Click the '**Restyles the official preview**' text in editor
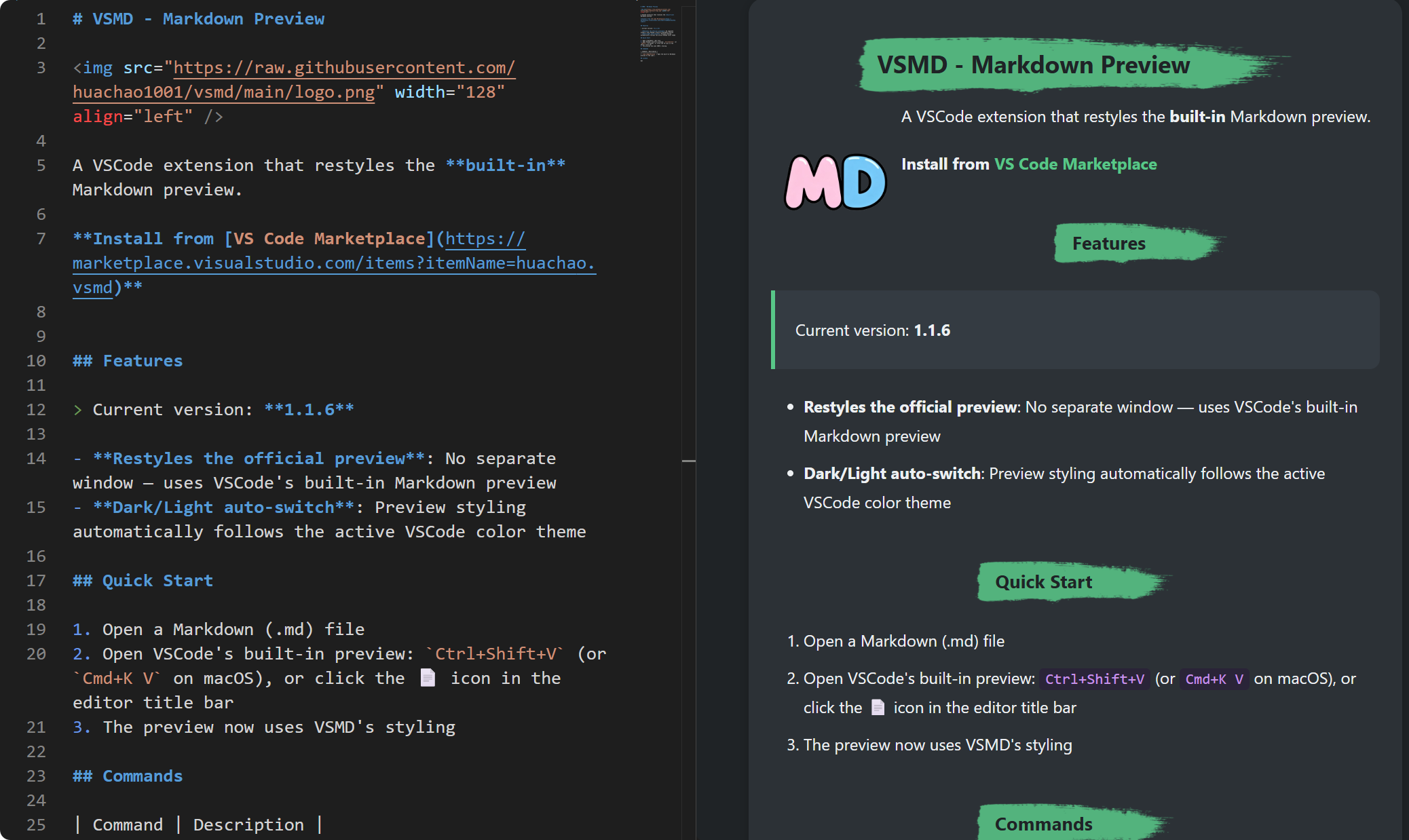The height and width of the screenshot is (840, 1409). click(259, 459)
